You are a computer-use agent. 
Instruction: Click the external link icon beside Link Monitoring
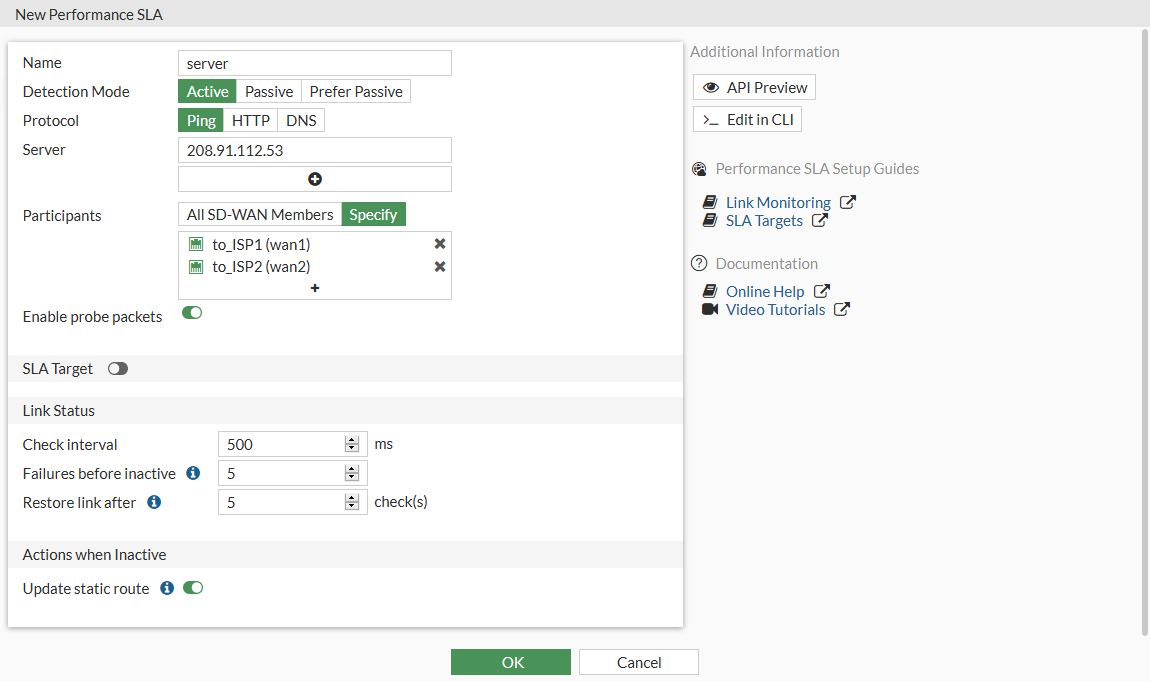click(848, 201)
